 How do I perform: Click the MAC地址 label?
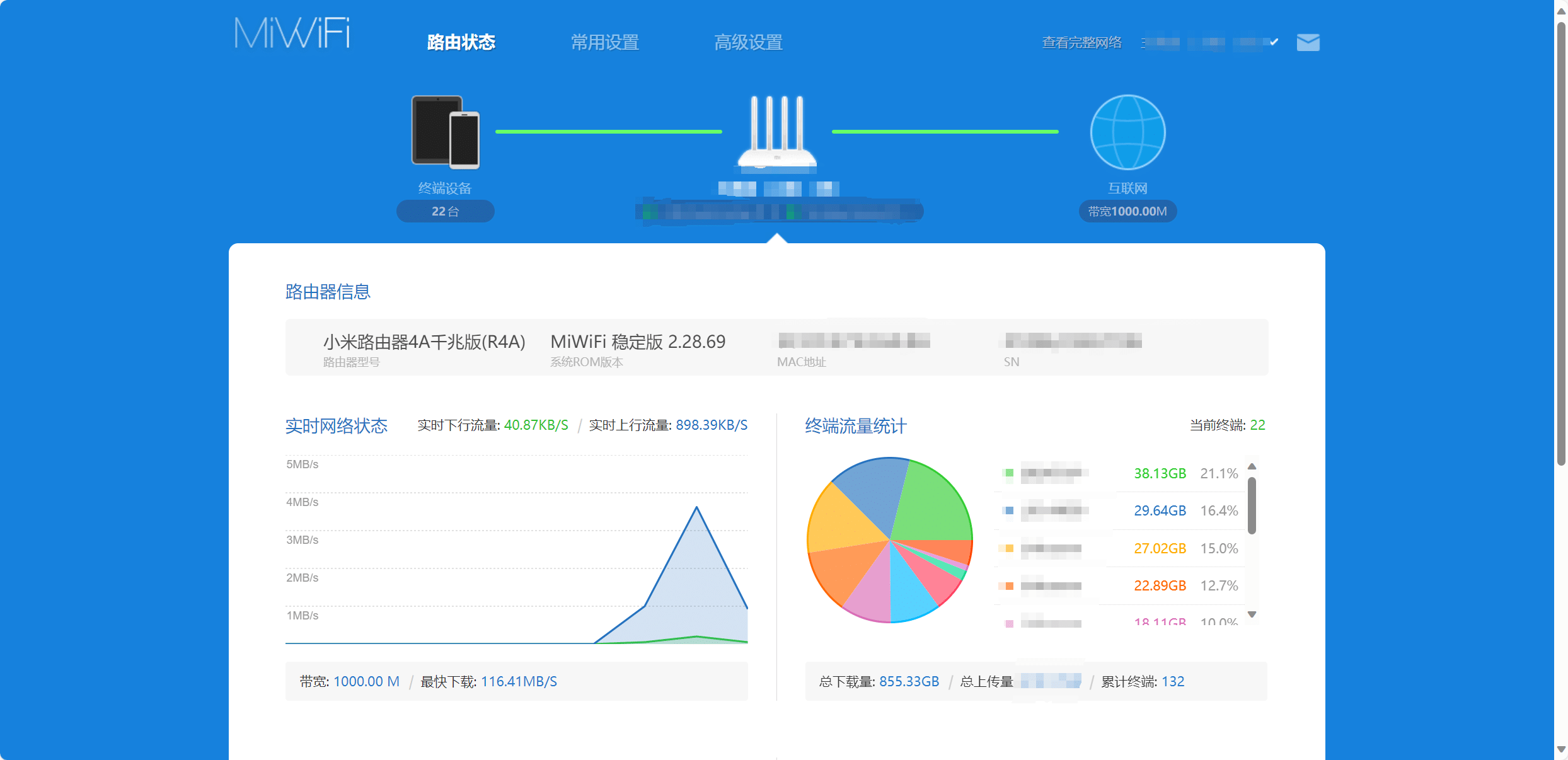801,362
